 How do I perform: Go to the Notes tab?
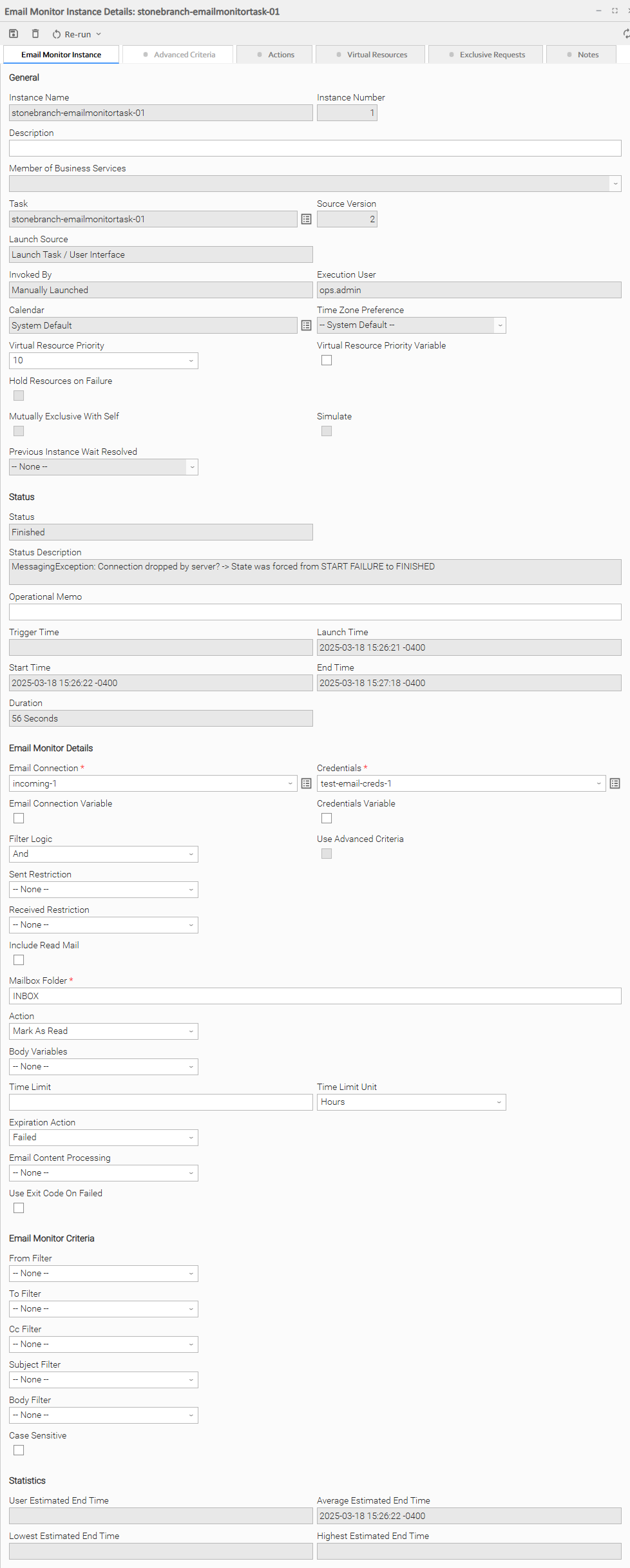[582, 55]
